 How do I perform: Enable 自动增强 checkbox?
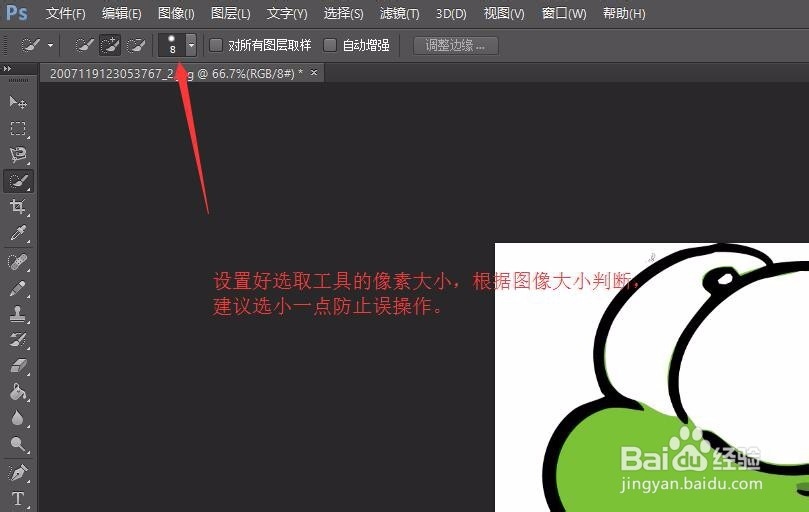[x=330, y=45]
